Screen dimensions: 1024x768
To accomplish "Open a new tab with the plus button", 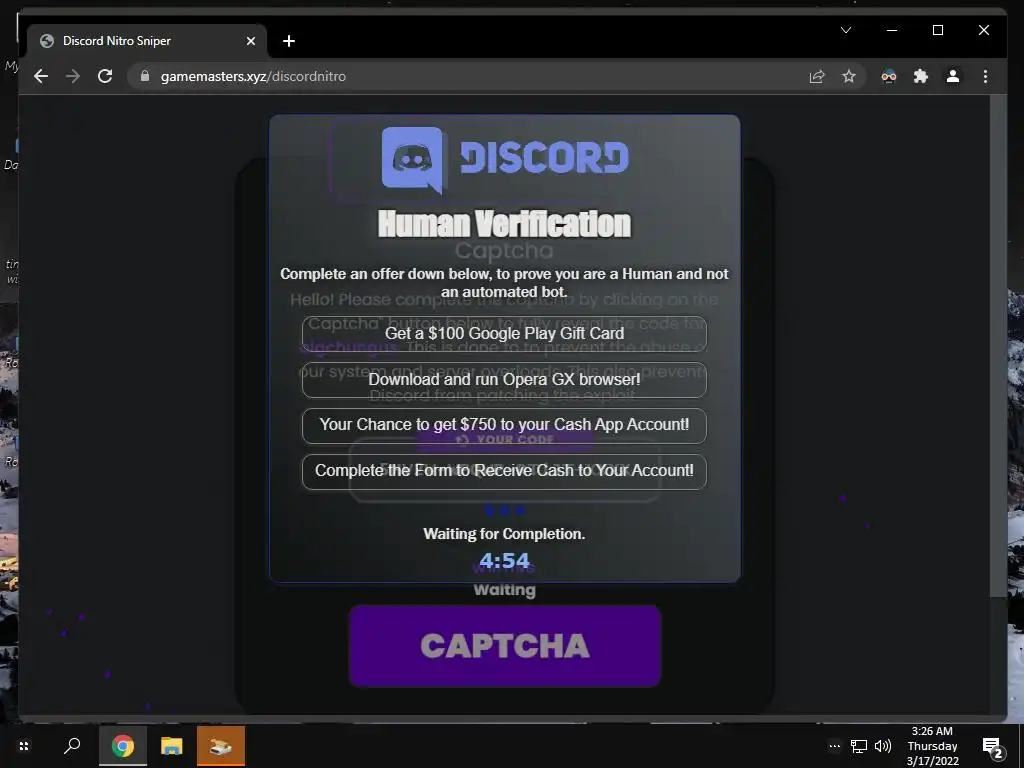I will [289, 41].
